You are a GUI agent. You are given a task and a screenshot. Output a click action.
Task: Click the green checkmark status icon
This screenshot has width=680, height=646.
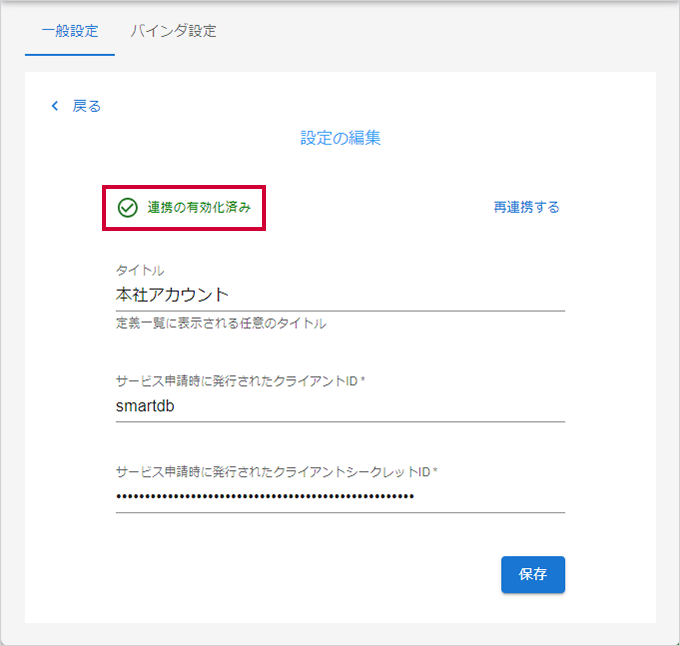point(127,208)
